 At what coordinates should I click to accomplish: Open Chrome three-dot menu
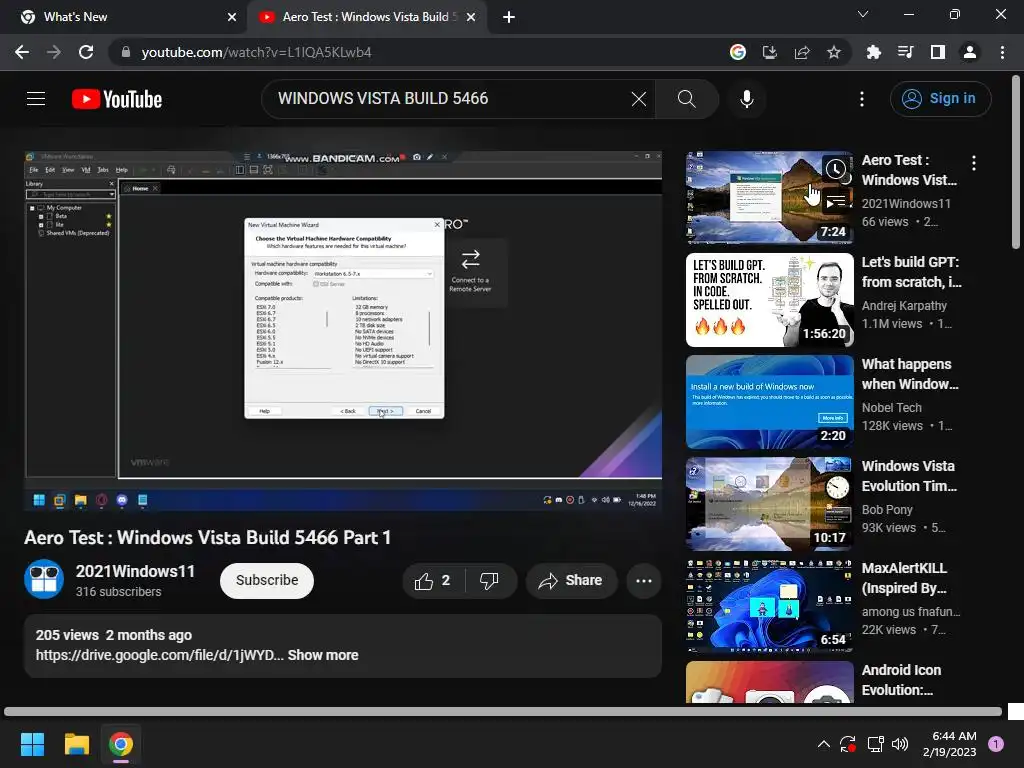(x=1002, y=52)
